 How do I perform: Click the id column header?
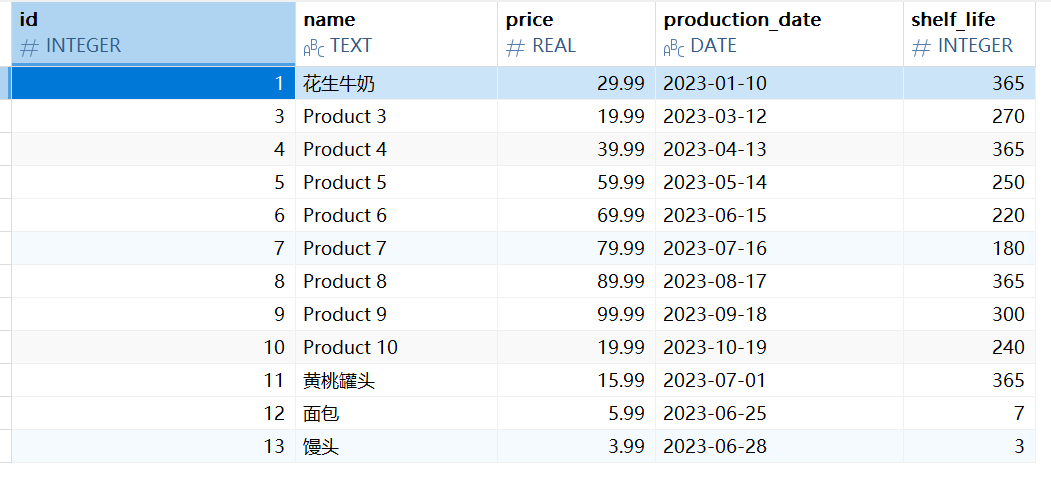[153, 33]
